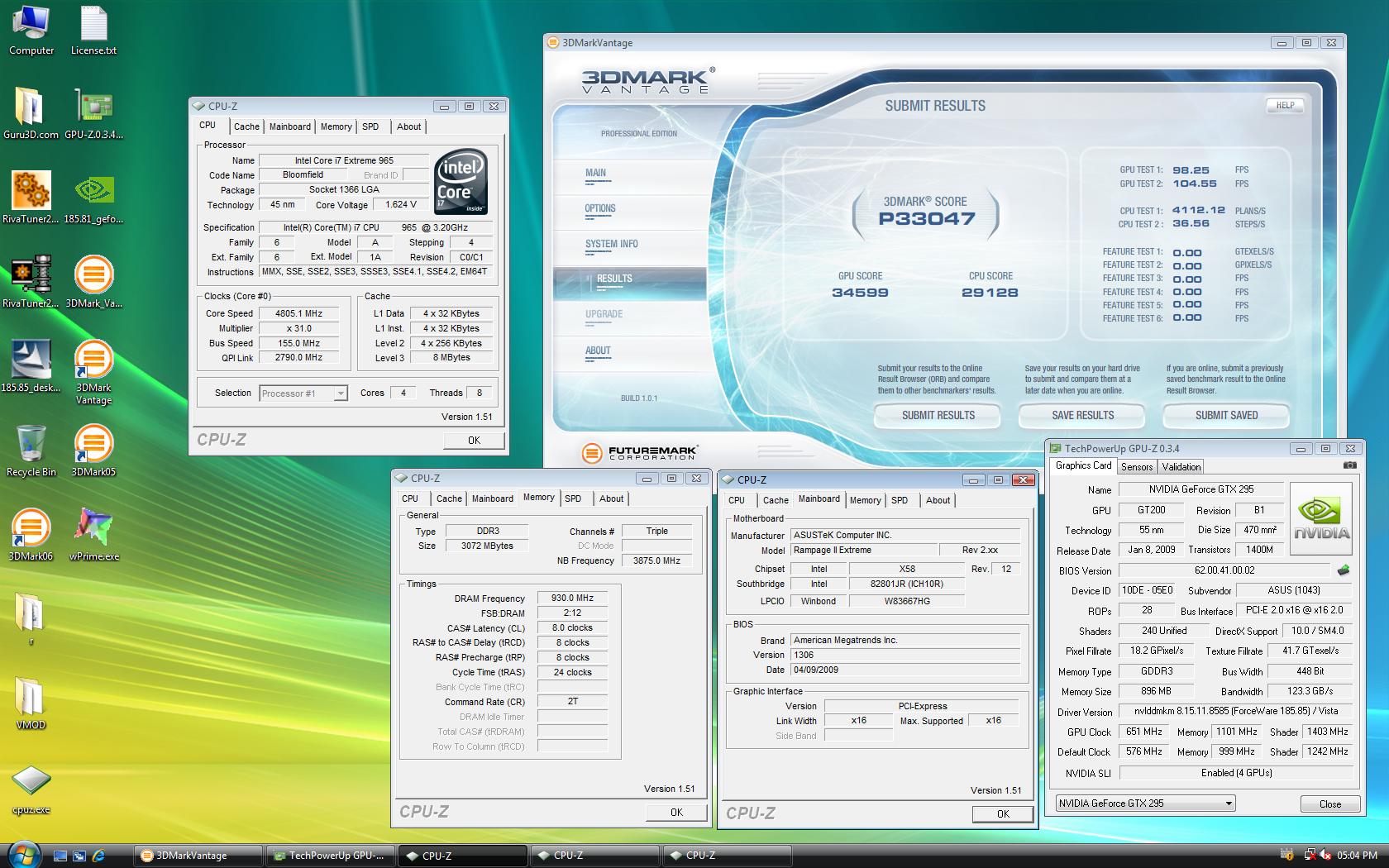1389x868 pixels.
Task: Click the 3DMark score P33047
Action: coord(926,219)
